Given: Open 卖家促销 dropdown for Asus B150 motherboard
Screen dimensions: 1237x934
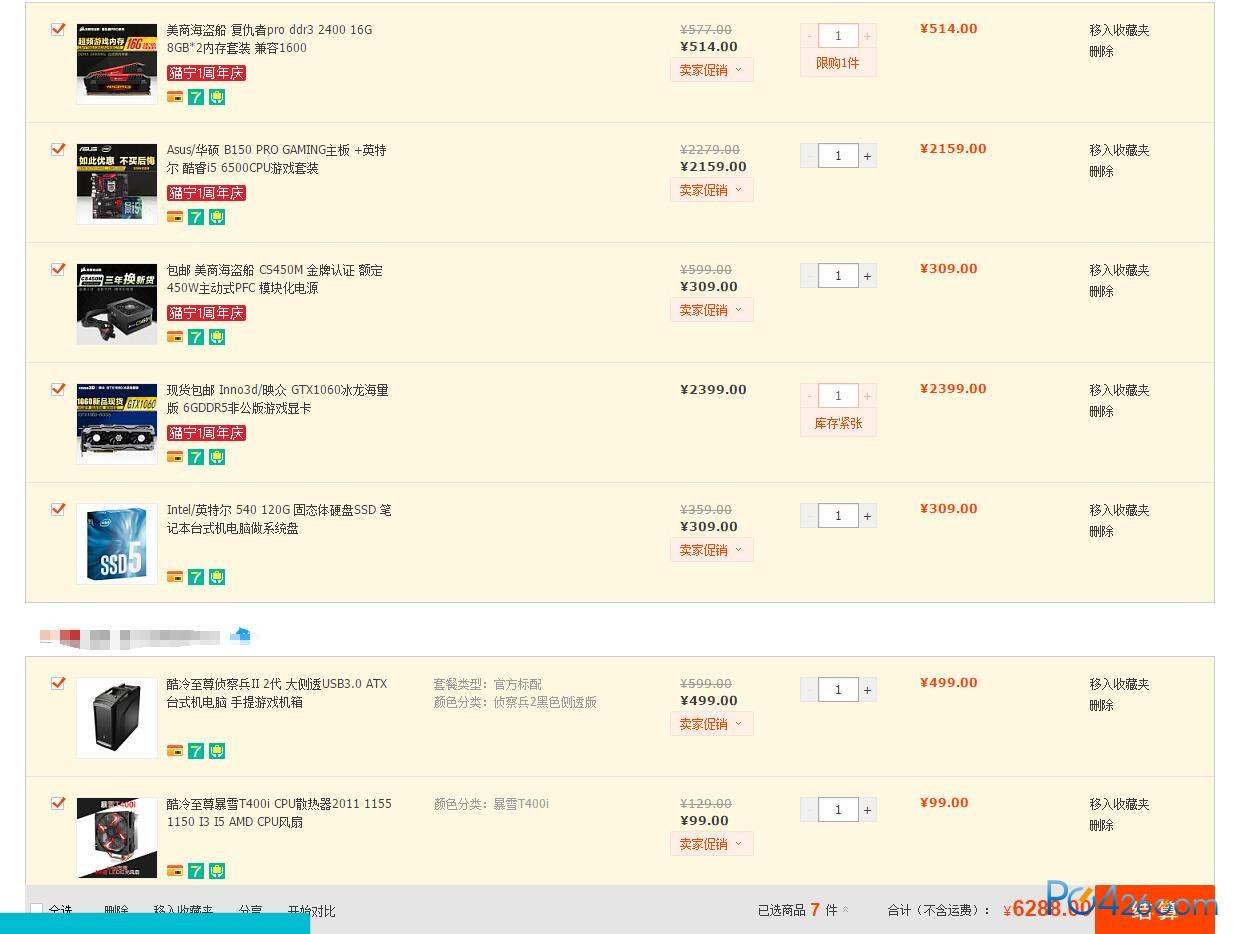Looking at the screenshot, I should point(711,190).
